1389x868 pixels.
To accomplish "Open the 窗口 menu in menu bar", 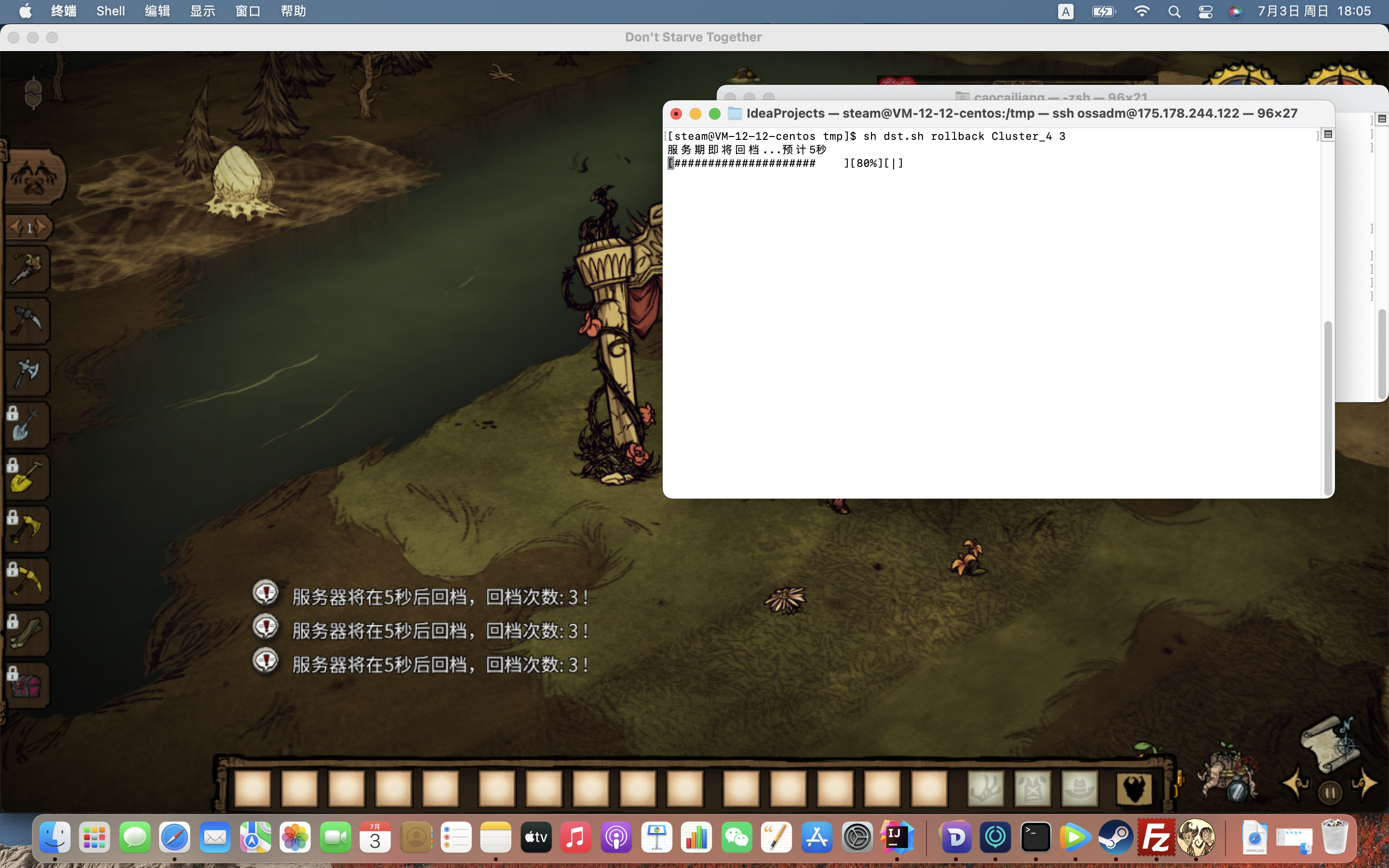I will [x=248, y=11].
